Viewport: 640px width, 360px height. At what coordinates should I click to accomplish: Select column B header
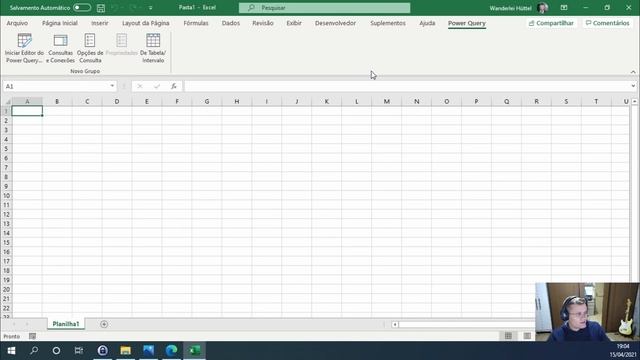coord(57,101)
